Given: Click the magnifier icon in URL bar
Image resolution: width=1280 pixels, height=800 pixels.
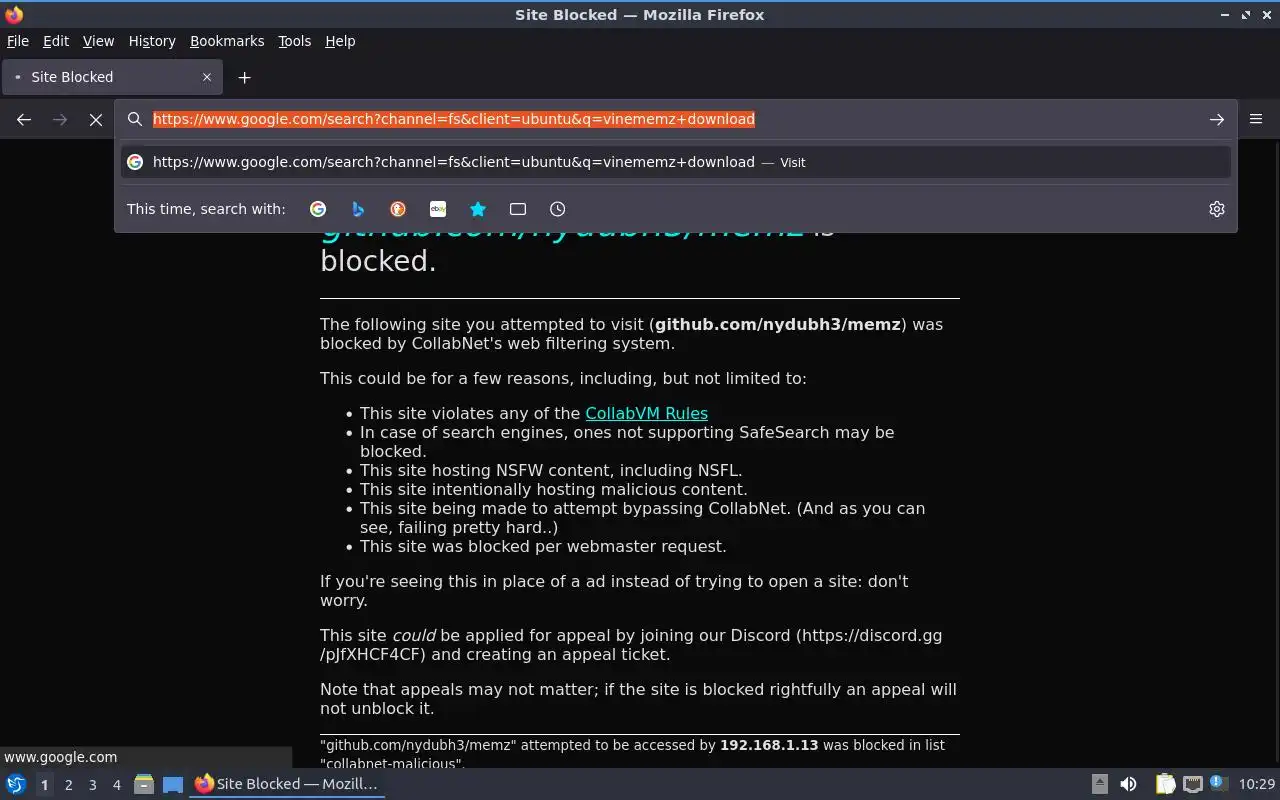Looking at the screenshot, I should pyautogui.click(x=135, y=119).
